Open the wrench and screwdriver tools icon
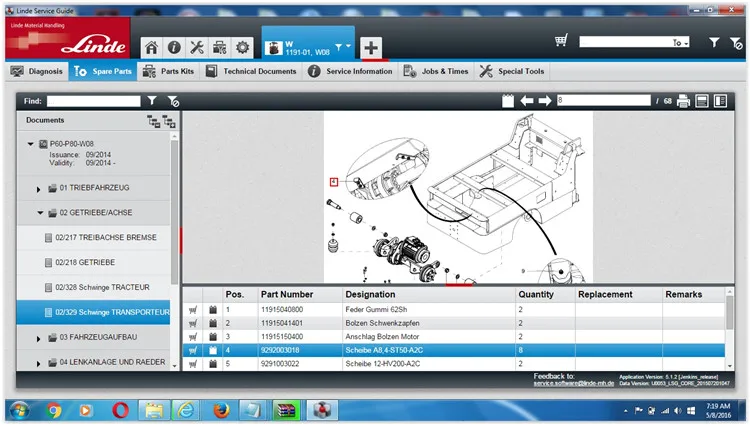 (197, 47)
